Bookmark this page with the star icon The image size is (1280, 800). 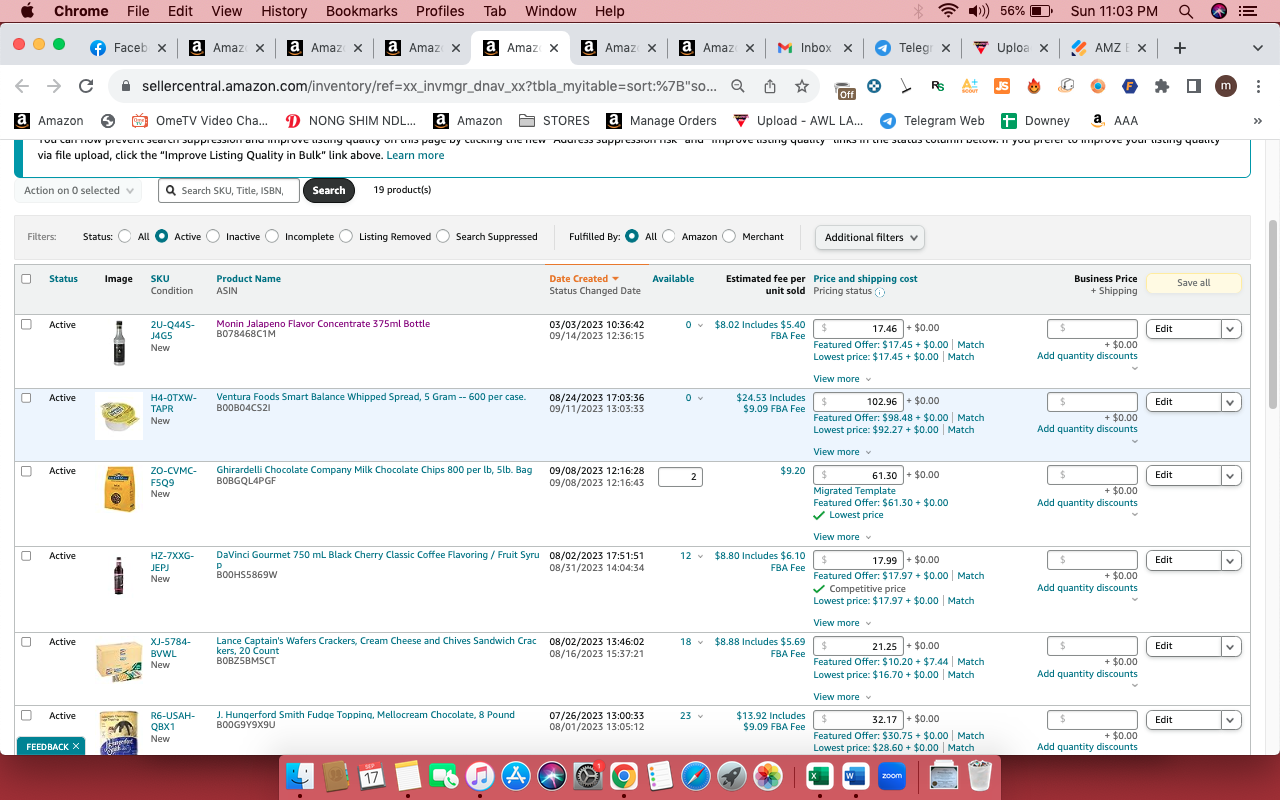(x=802, y=86)
